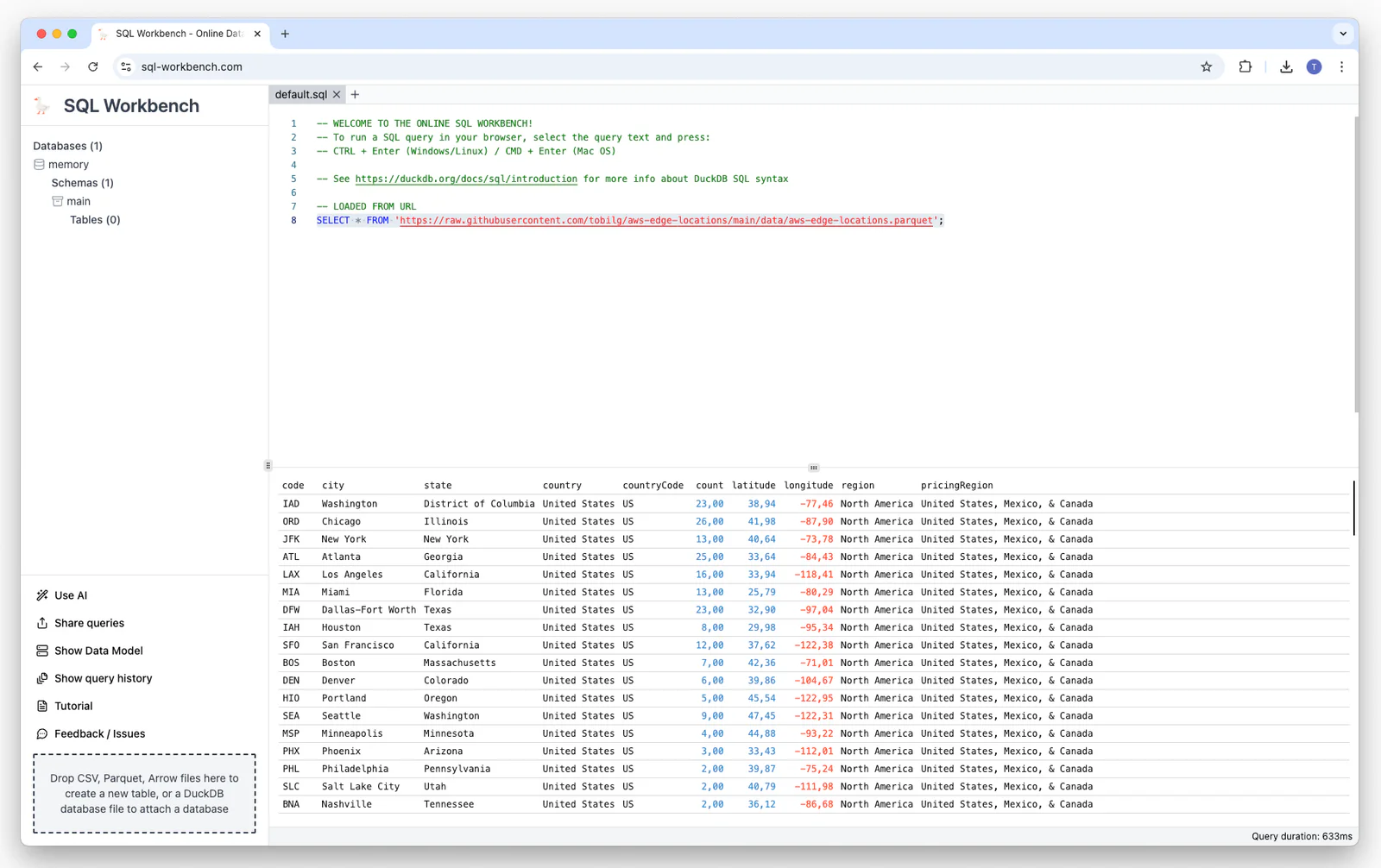Select the default.sql editor tab

301,95
